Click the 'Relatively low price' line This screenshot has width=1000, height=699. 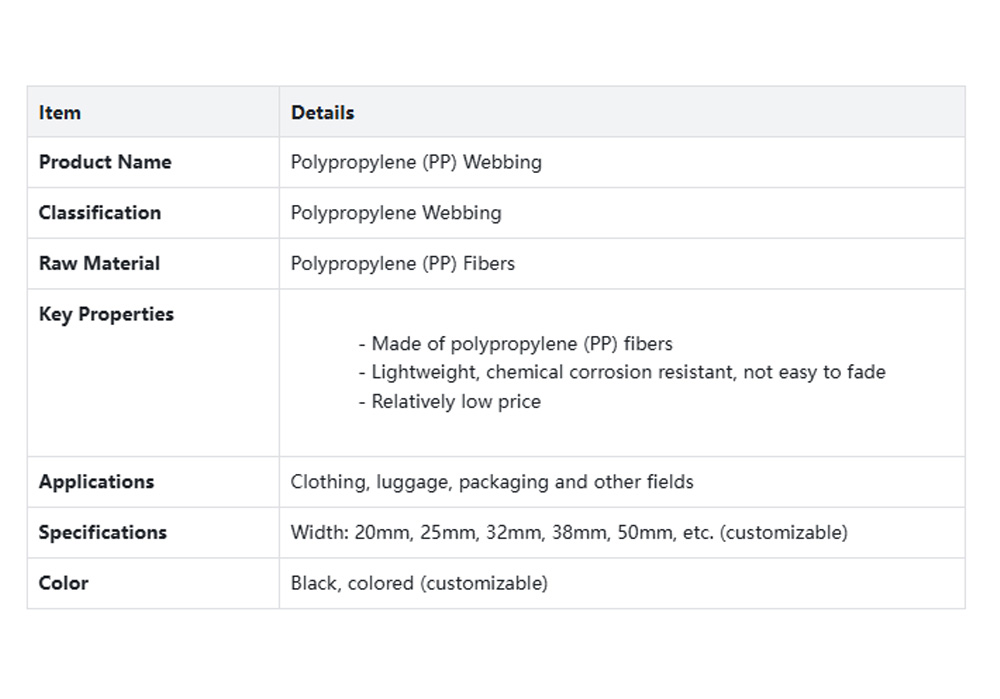(449, 402)
